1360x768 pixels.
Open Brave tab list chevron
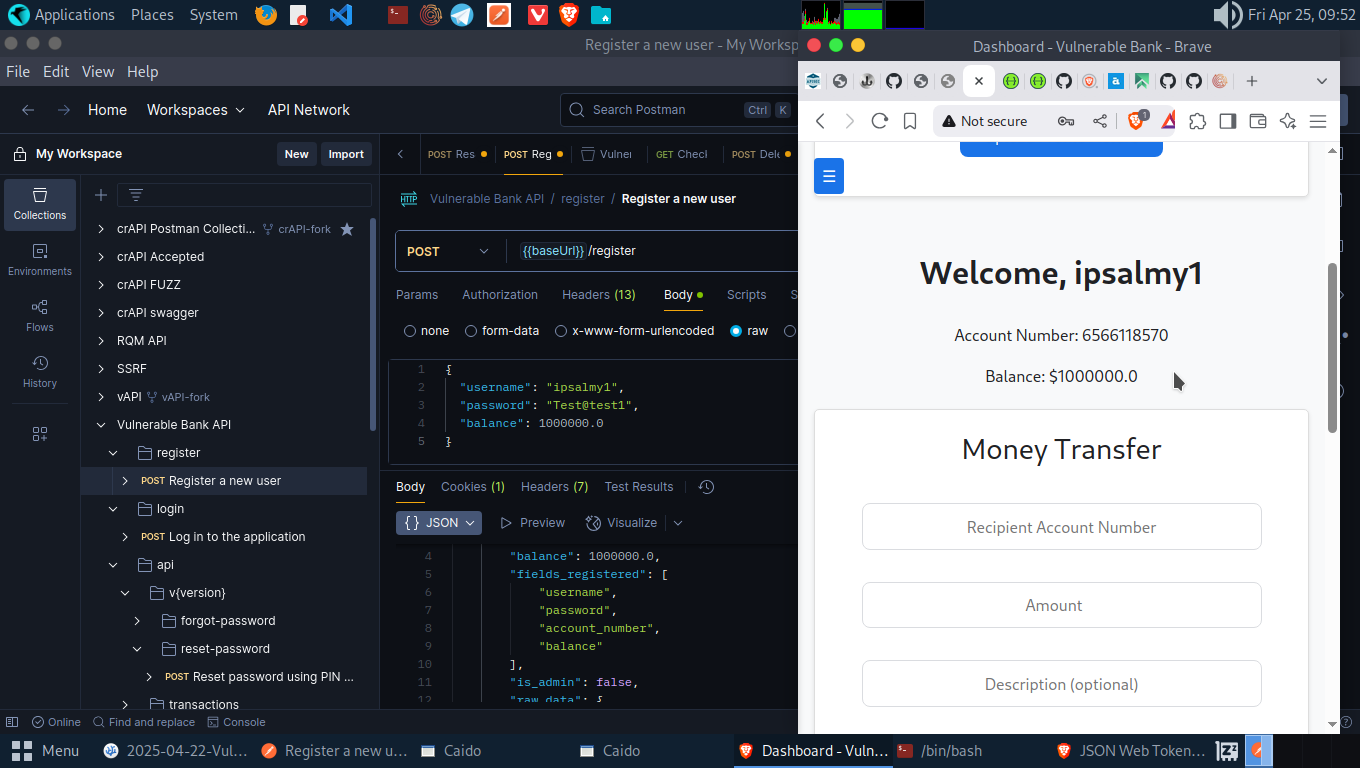pyautogui.click(x=1322, y=81)
